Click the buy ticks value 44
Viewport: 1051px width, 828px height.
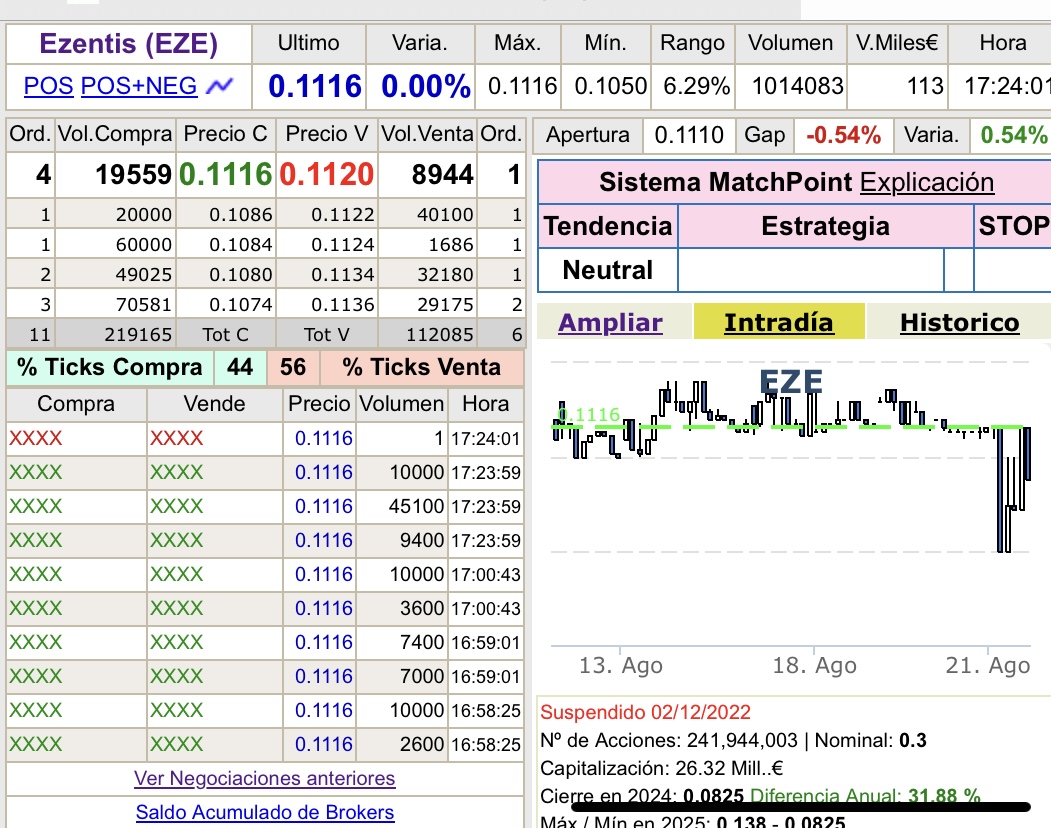pos(240,367)
